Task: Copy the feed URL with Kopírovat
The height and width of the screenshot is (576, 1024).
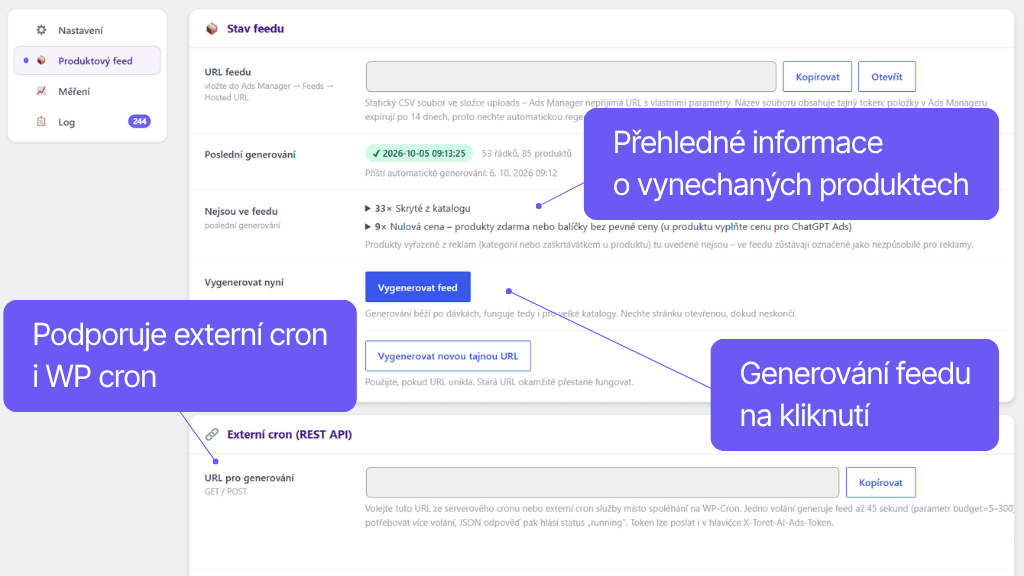Action: (817, 77)
